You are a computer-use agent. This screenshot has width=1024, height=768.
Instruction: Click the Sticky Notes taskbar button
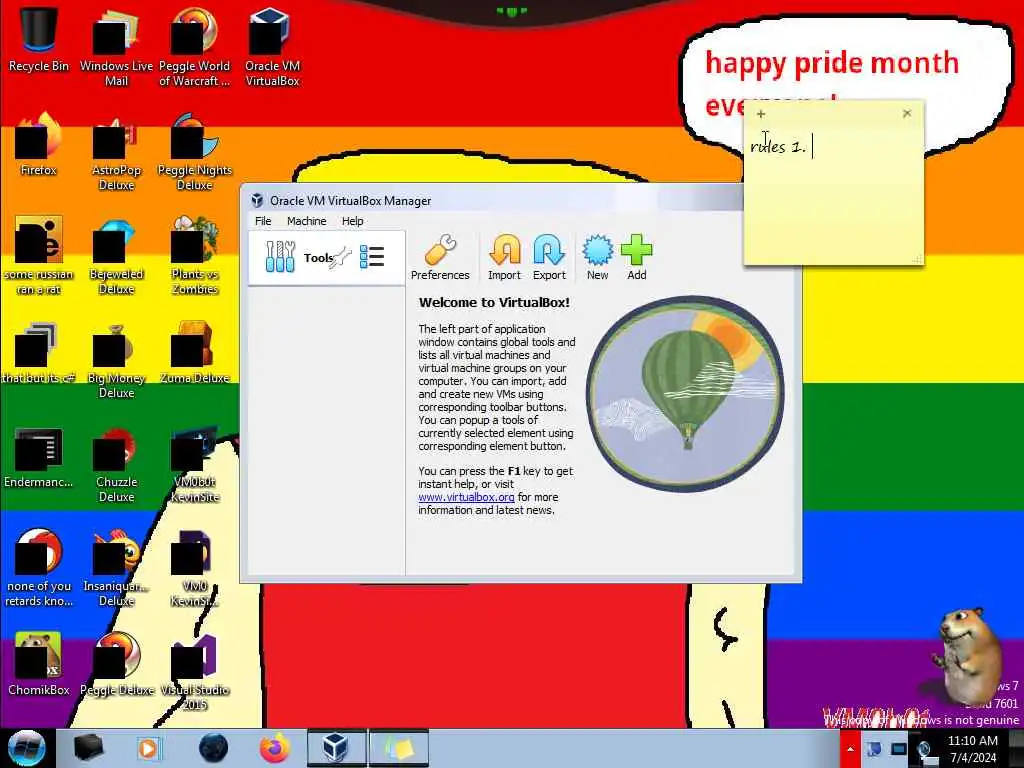pos(399,748)
